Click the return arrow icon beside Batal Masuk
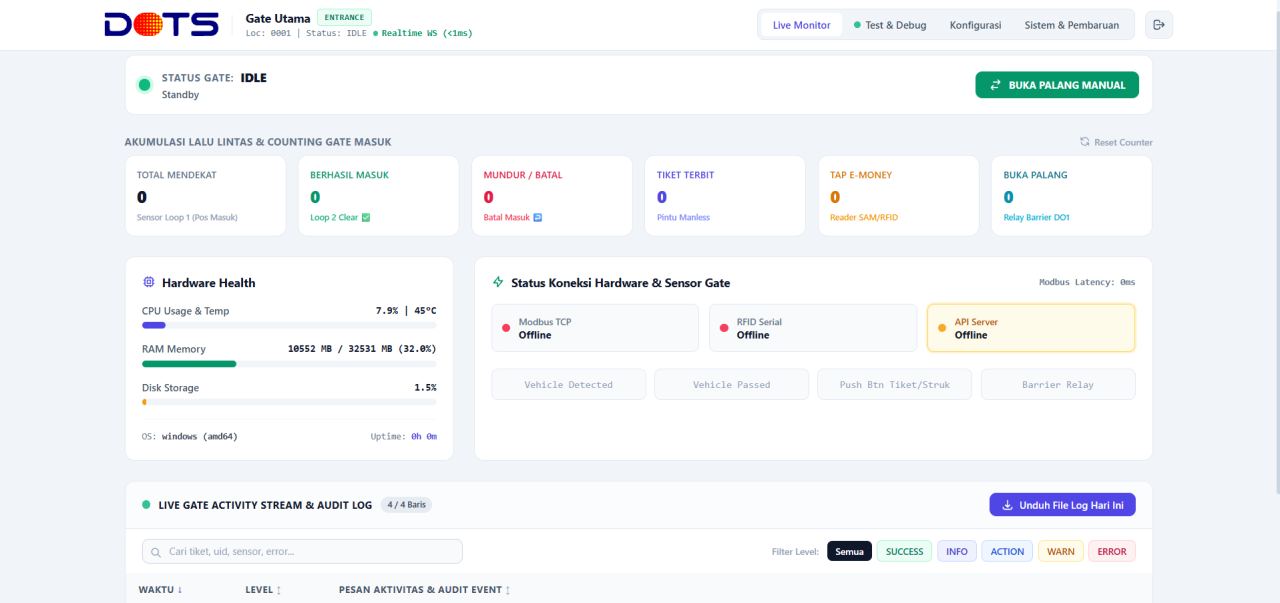Viewport: 1280px width, 603px height. 538,217
